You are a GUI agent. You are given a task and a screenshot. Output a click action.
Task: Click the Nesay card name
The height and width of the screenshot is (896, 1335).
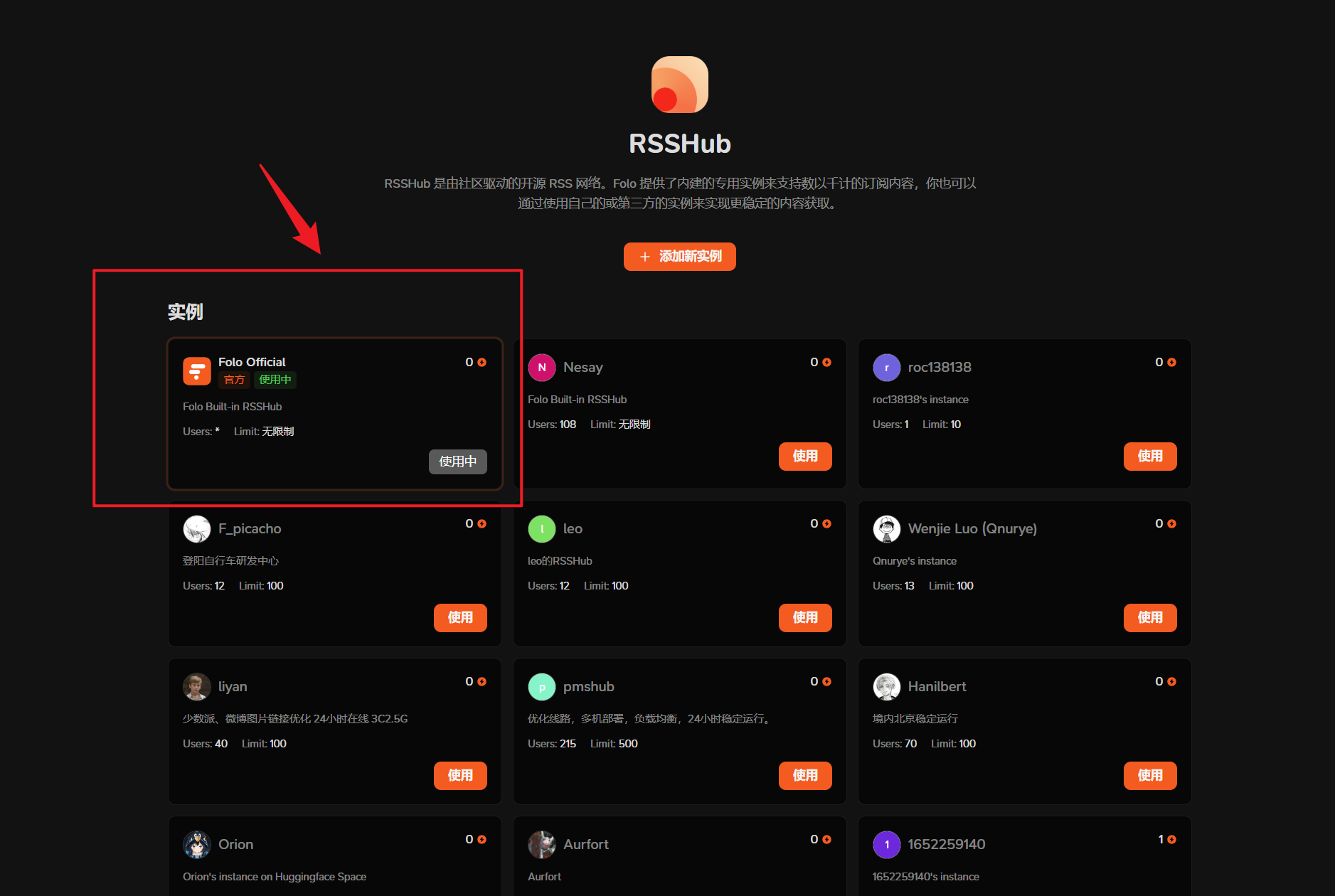[x=583, y=368]
